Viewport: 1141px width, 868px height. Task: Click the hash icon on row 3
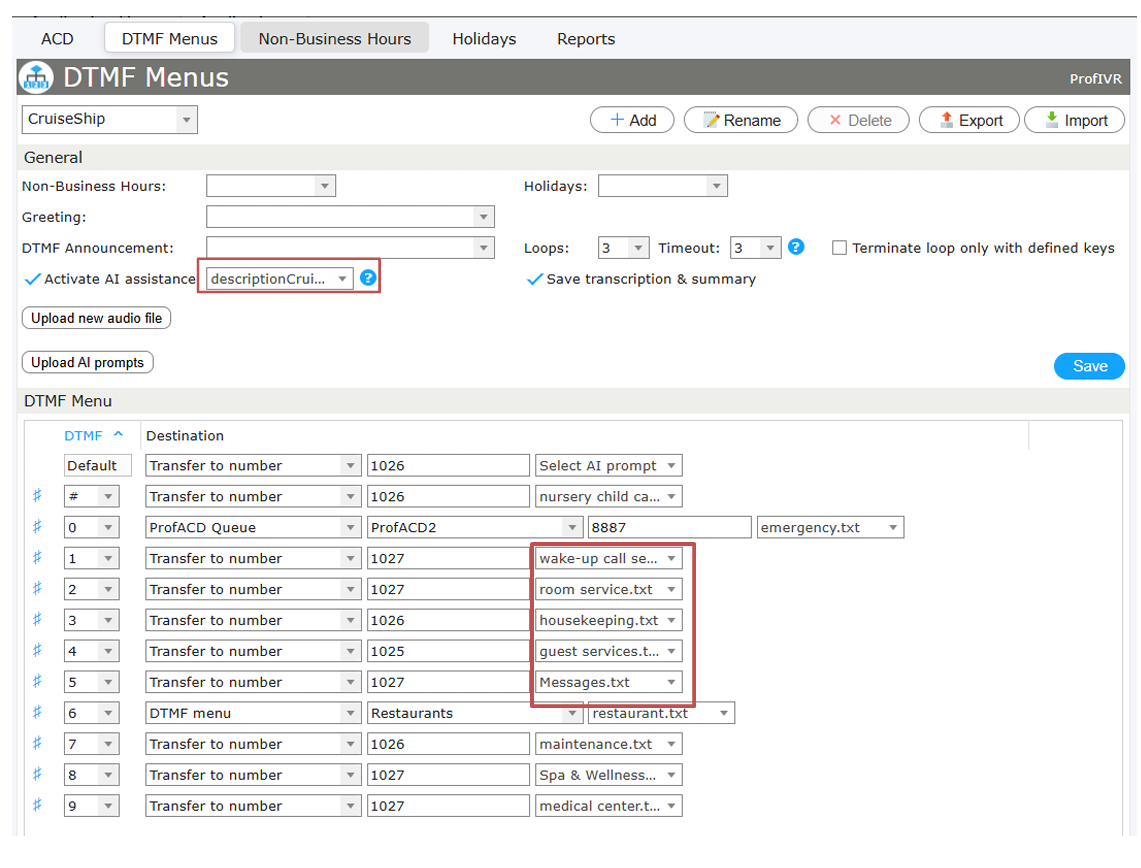tap(37, 620)
